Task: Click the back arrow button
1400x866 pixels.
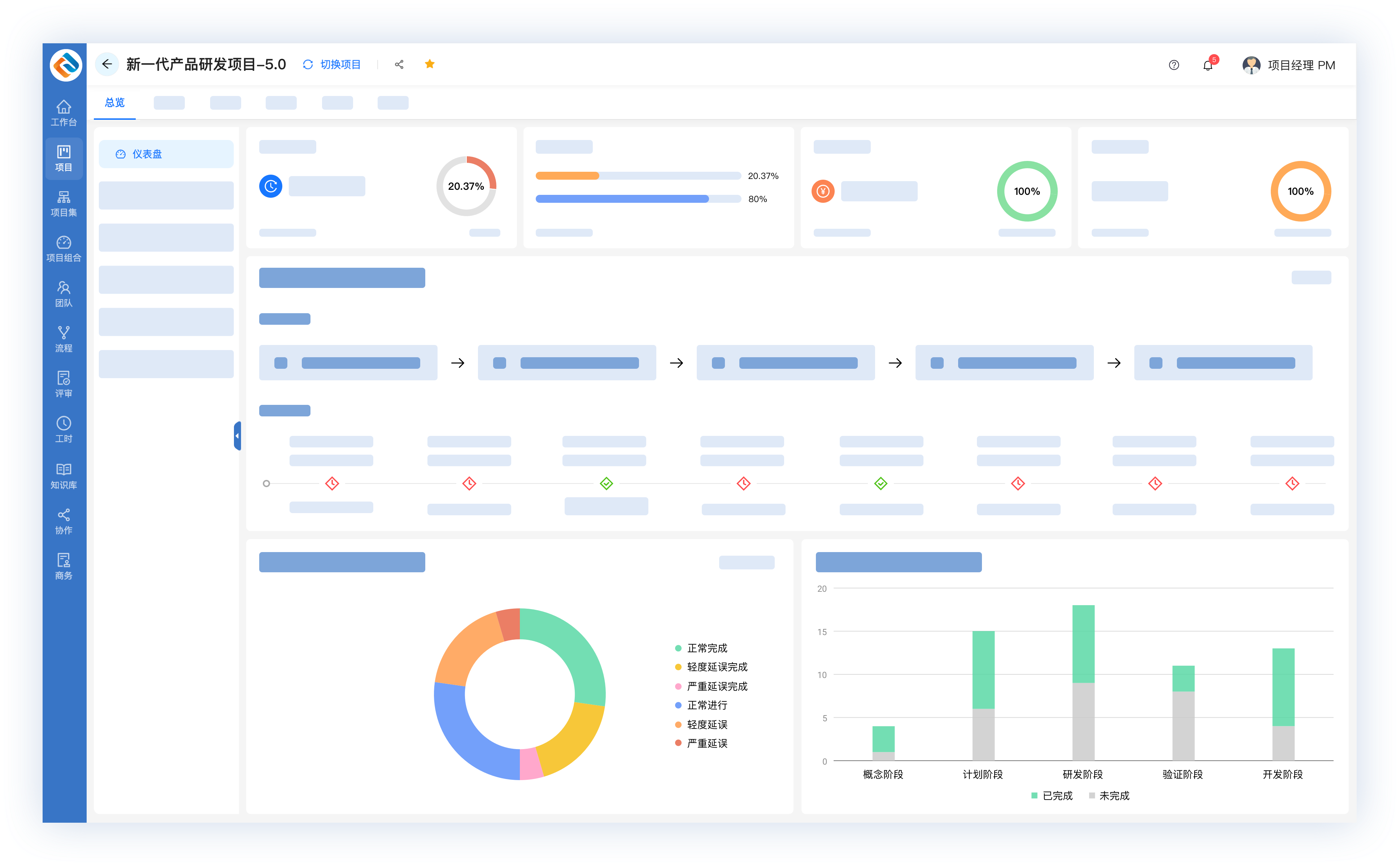Action: (107, 64)
